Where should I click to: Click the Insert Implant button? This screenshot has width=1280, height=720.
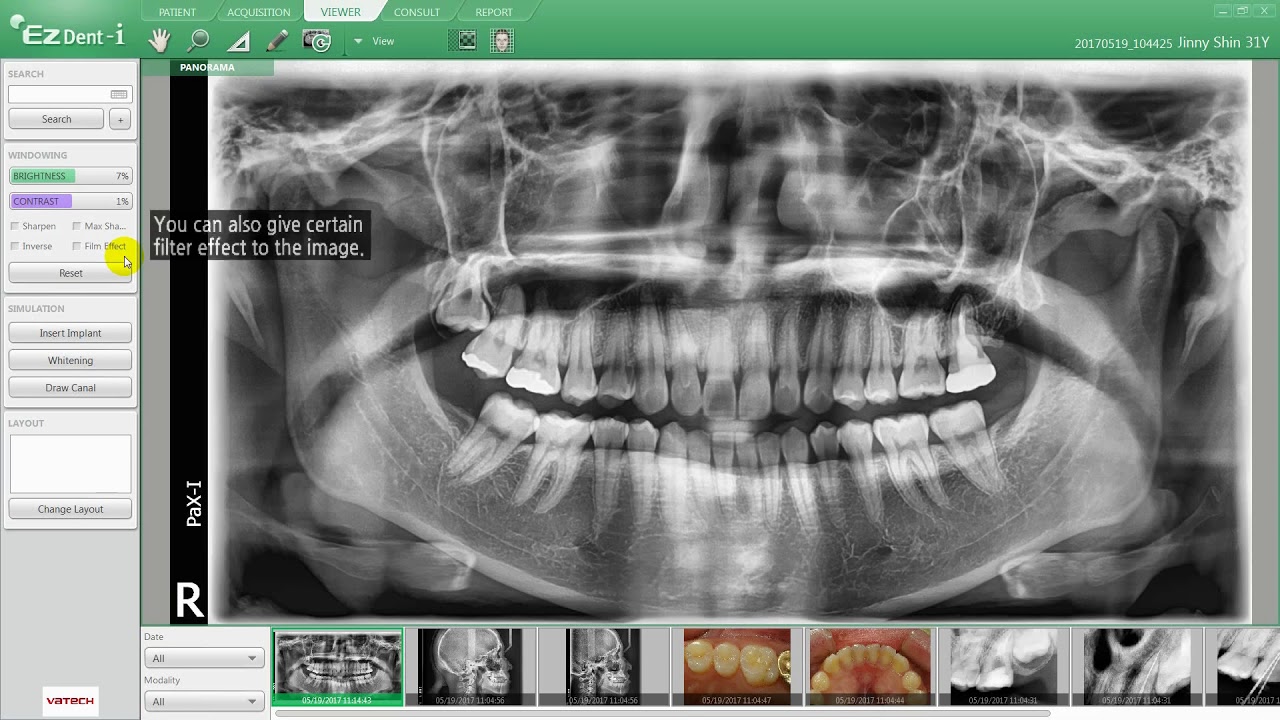70,333
